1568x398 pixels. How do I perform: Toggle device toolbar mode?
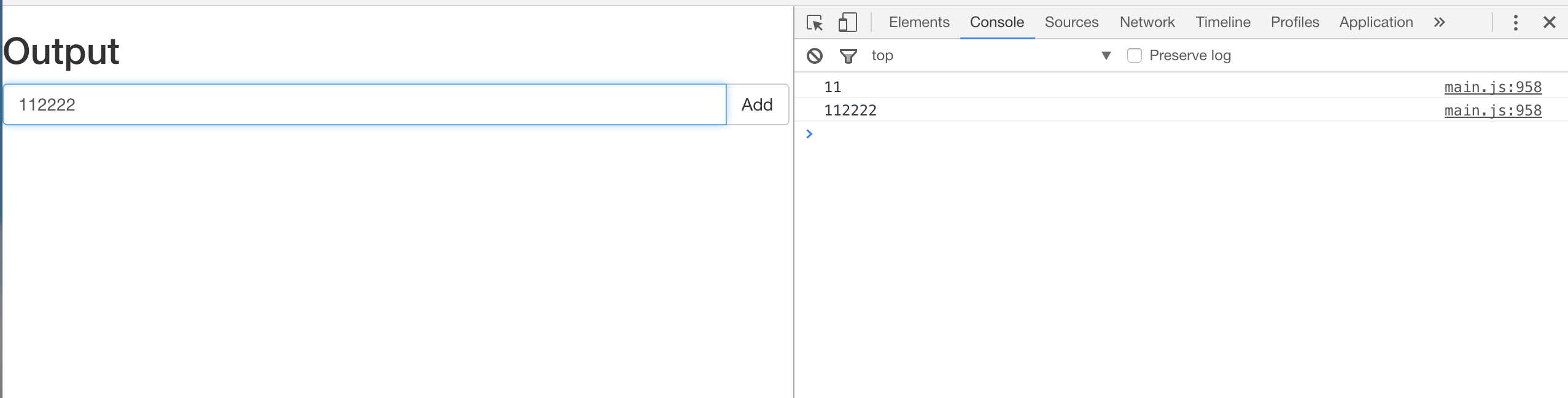pyautogui.click(x=848, y=22)
